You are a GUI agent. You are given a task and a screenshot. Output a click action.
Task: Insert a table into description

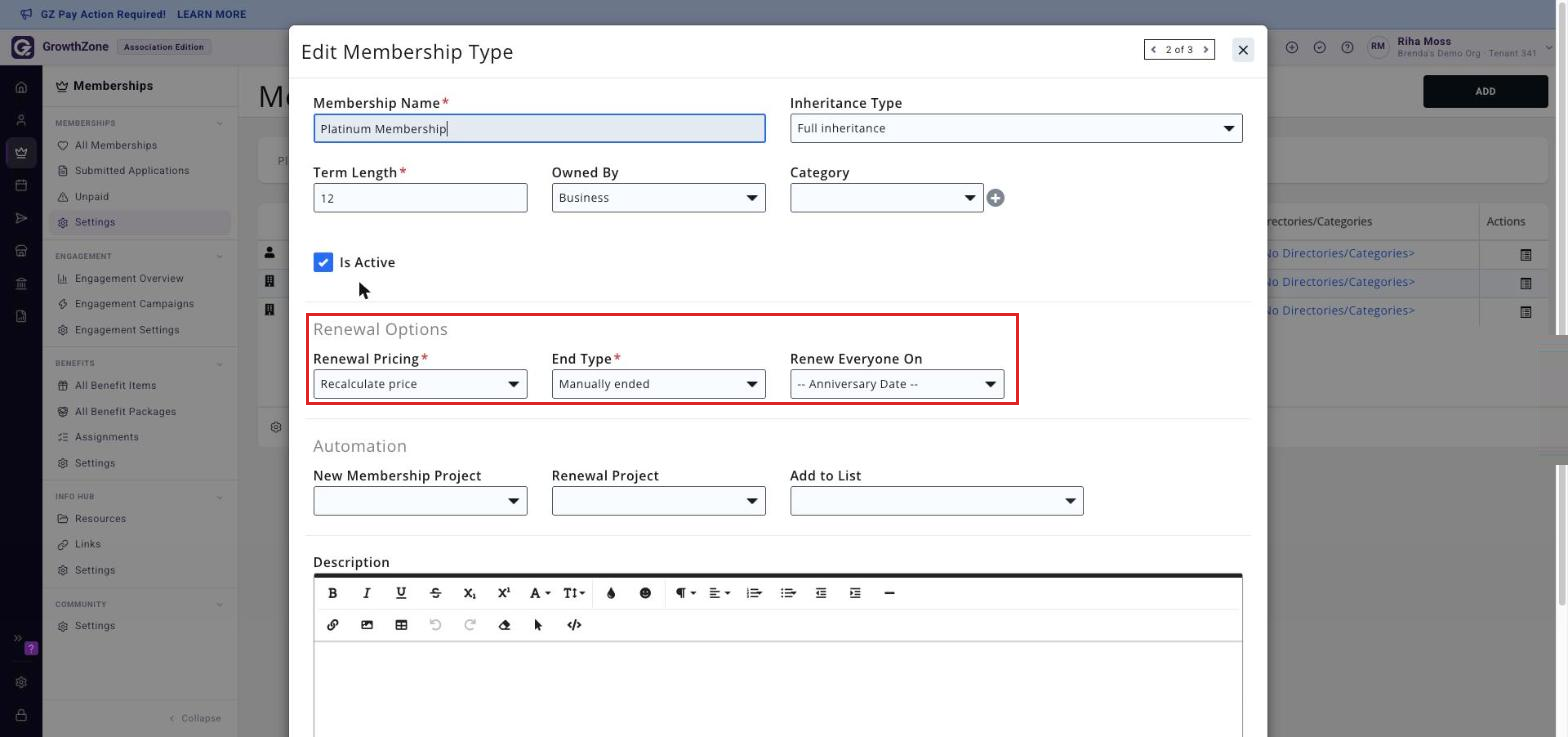401,625
